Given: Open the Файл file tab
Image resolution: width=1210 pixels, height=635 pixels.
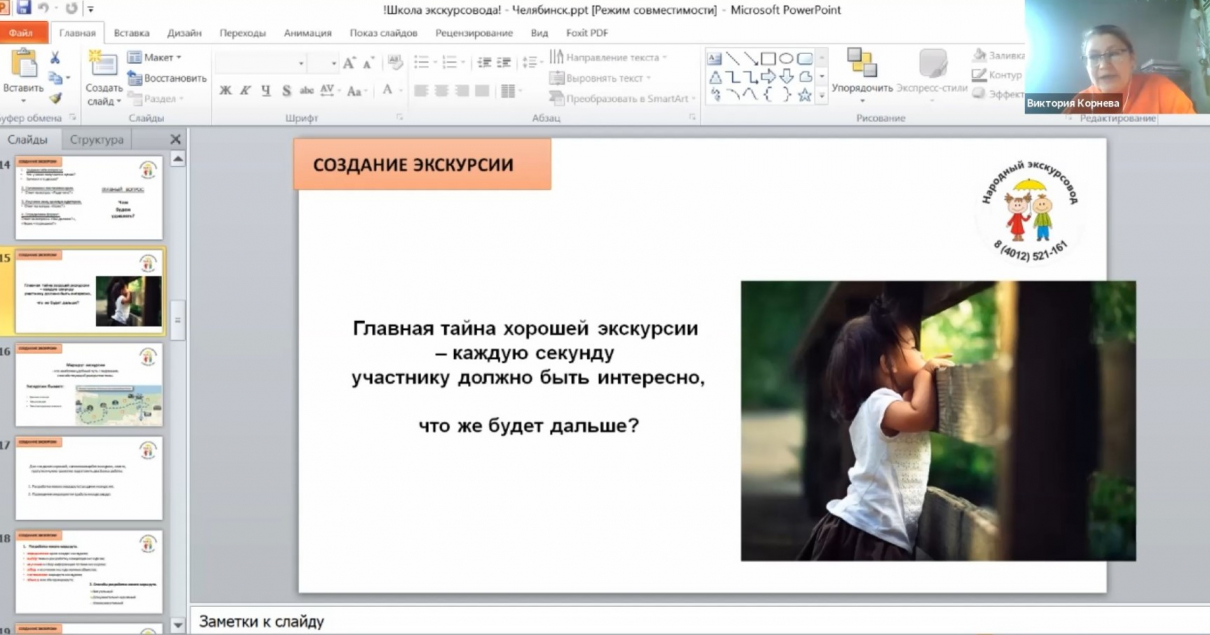Looking at the screenshot, I should [x=22, y=33].
